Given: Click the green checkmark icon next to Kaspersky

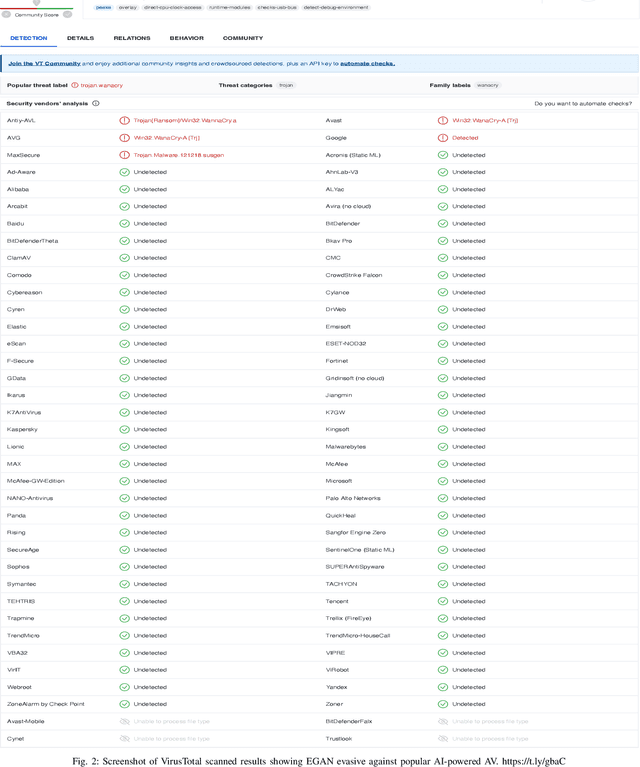Looking at the screenshot, I should click(125, 429).
